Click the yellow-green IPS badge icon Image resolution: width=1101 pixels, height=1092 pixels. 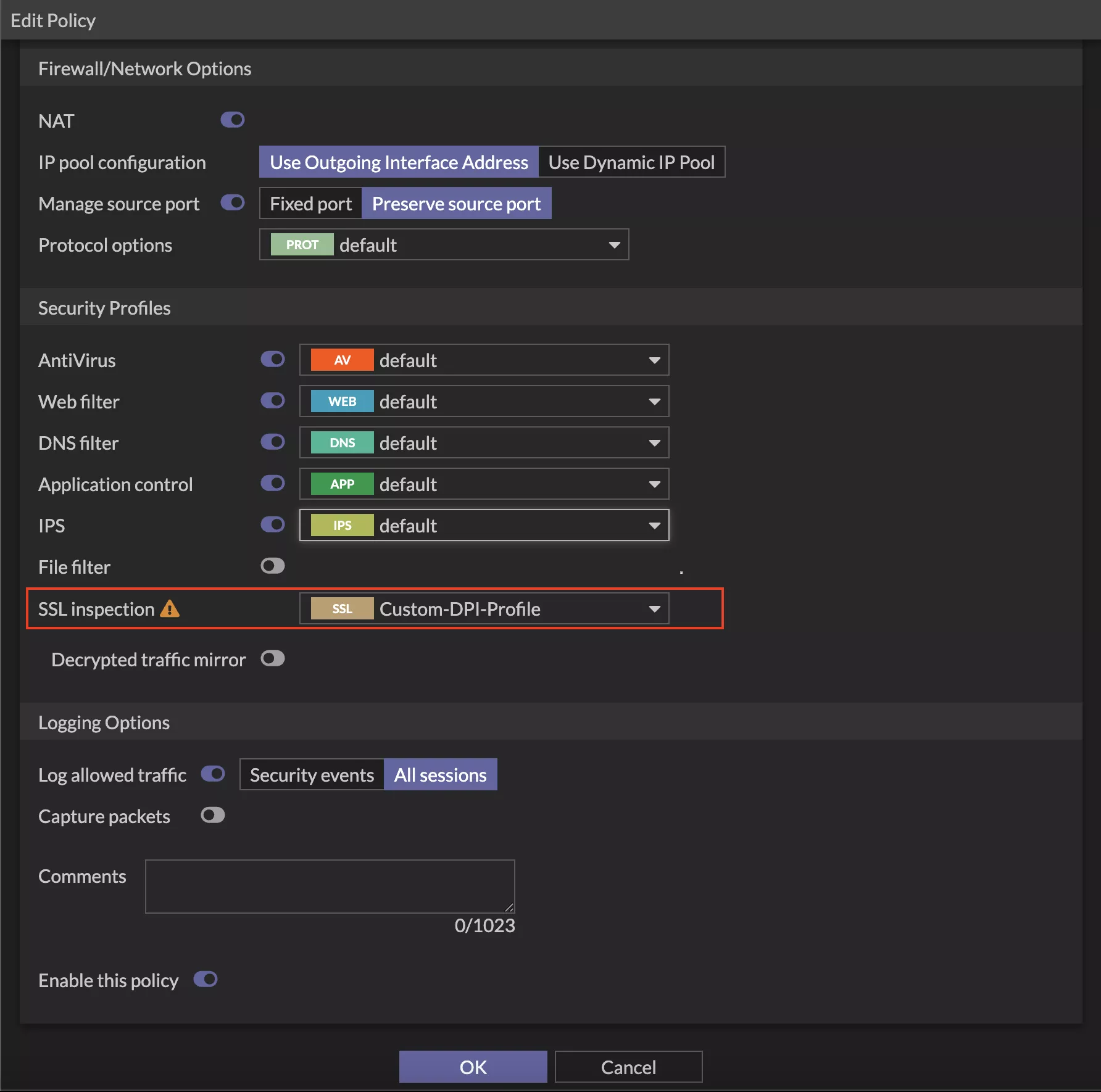(343, 525)
